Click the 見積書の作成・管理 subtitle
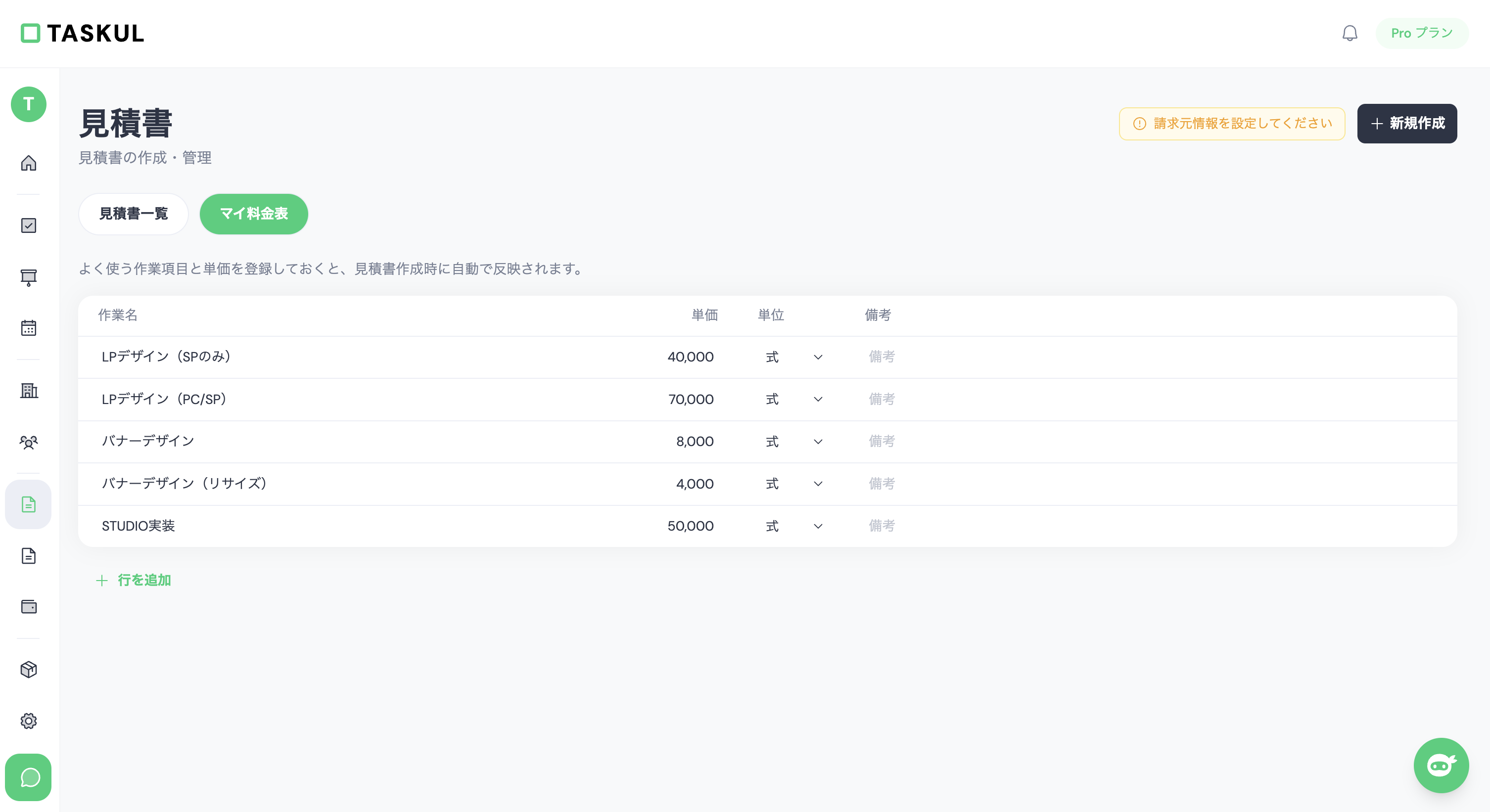Image resolution: width=1490 pixels, height=812 pixels. (x=145, y=157)
